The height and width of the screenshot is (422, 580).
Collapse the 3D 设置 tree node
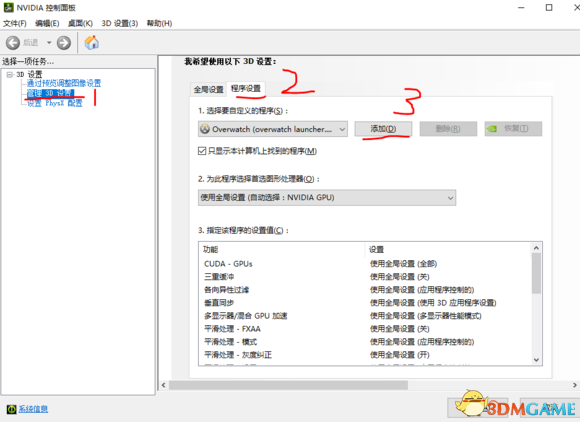10,75
